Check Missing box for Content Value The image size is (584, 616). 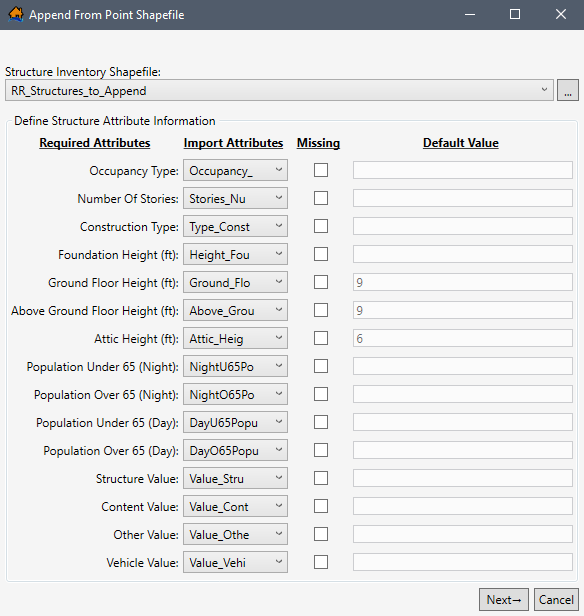click(321, 506)
